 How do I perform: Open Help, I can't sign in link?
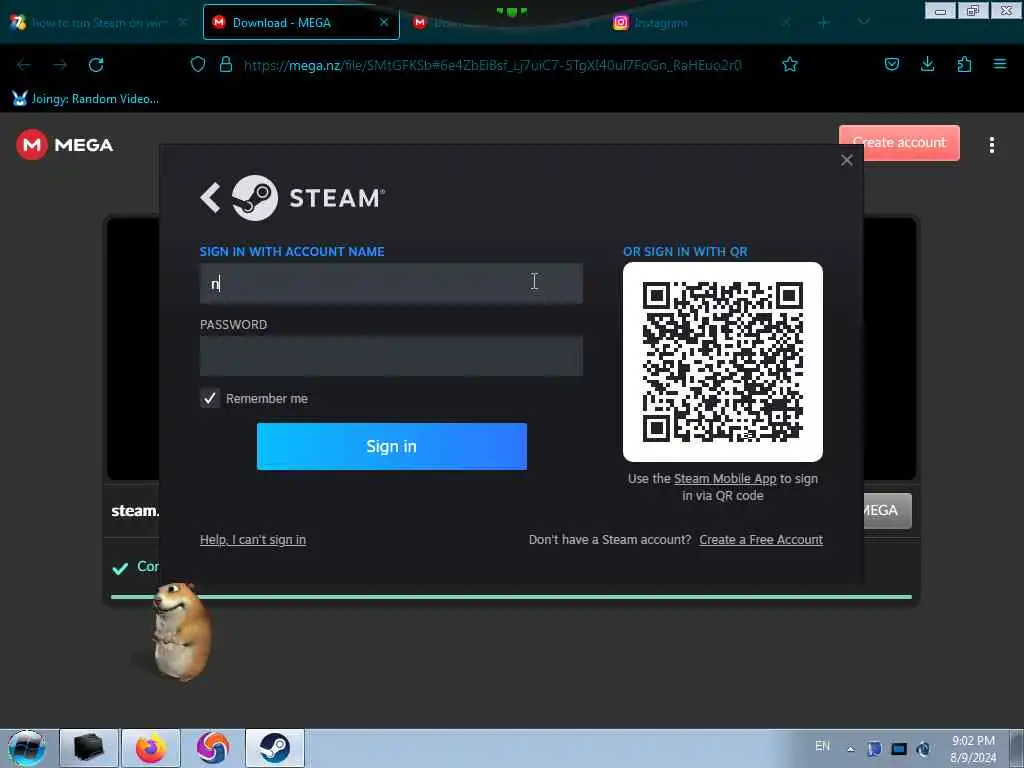click(253, 539)
